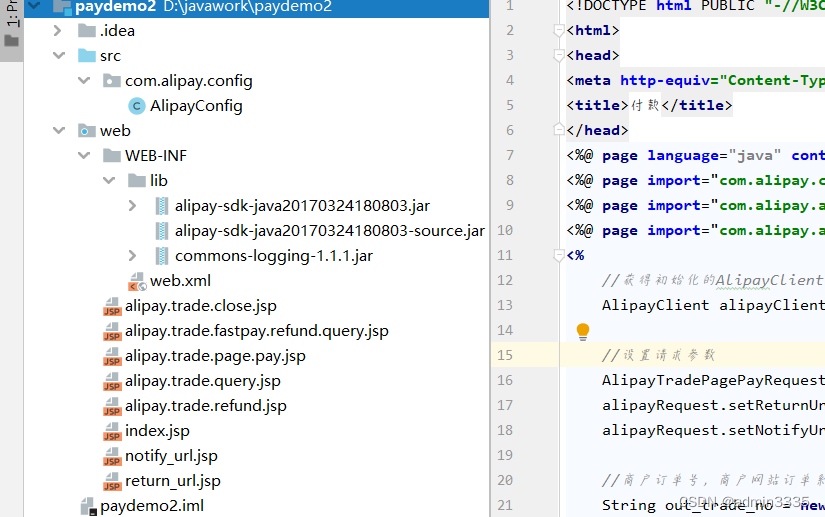Click the alipayRequest.setNotifyUrl code line

pyautogui.click(x=713, y=430)
